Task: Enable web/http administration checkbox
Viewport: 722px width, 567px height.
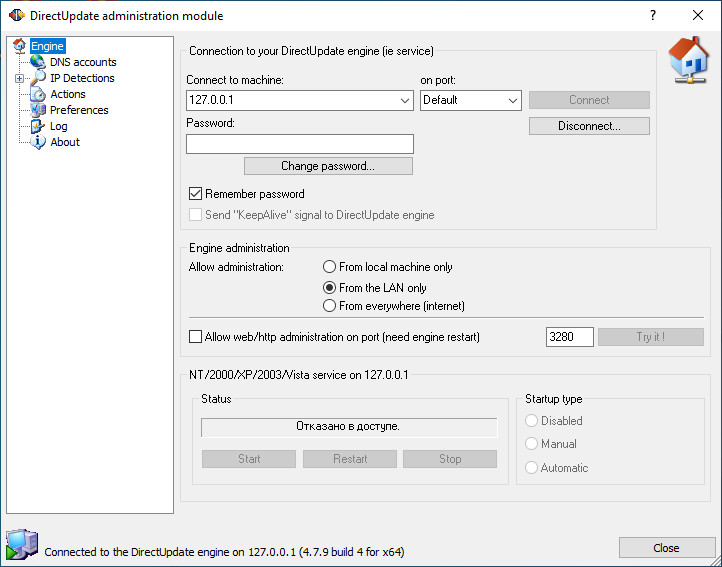Action: coord(195,337)
